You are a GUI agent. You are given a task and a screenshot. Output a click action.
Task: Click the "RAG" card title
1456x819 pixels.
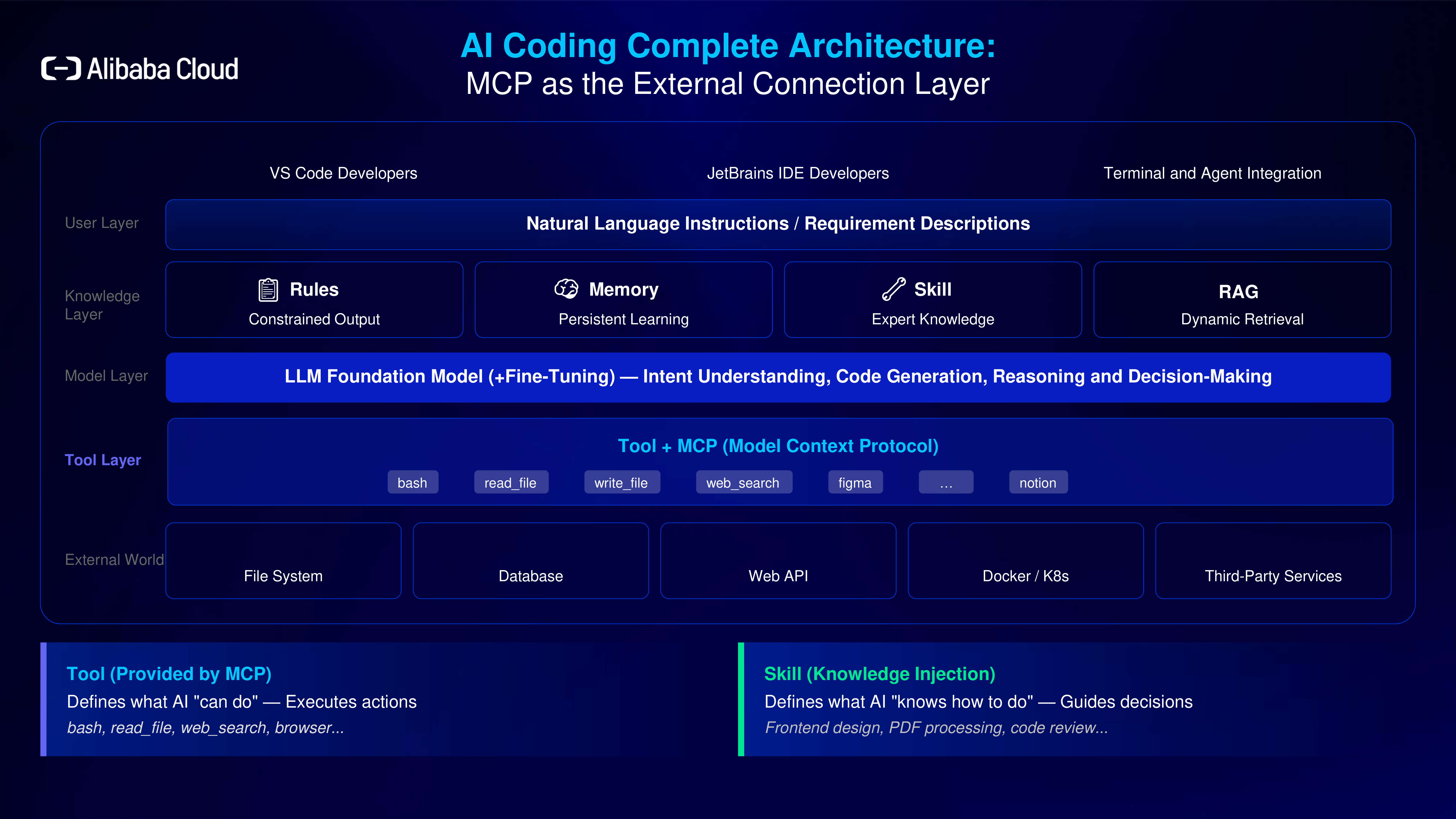click(1238, 292)
